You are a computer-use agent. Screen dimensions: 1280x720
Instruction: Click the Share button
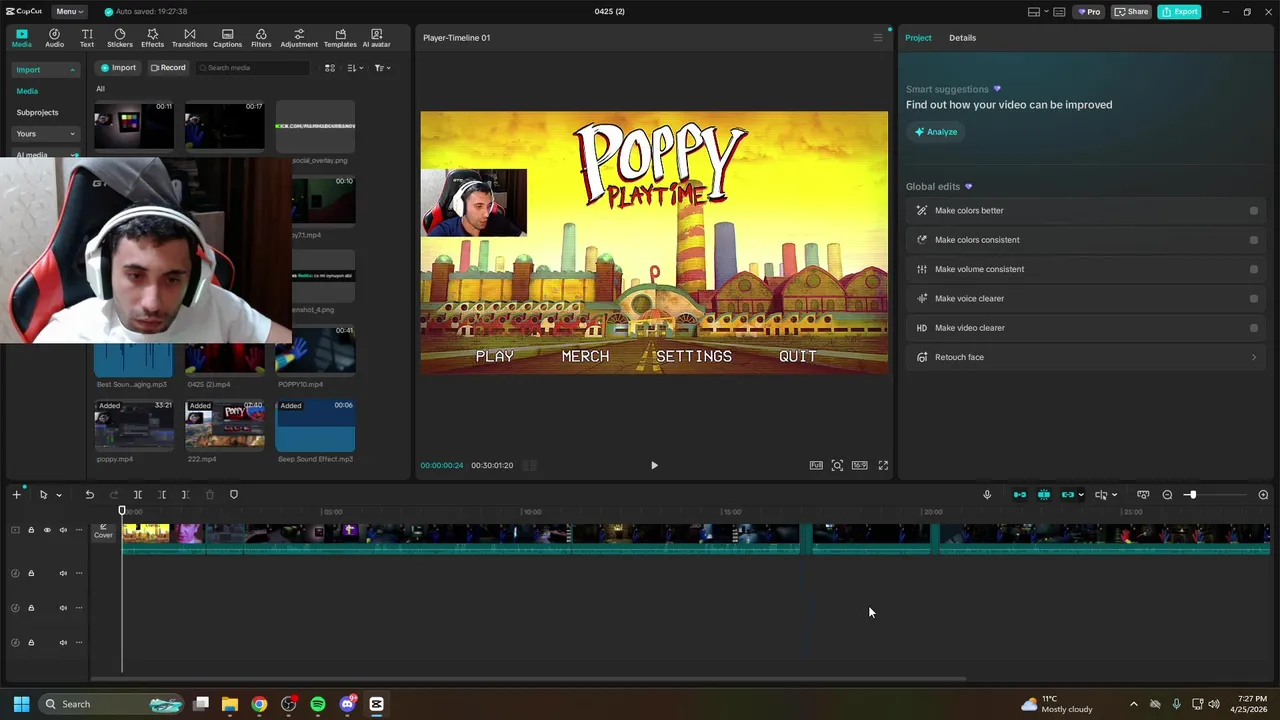tap(1131, 12)
